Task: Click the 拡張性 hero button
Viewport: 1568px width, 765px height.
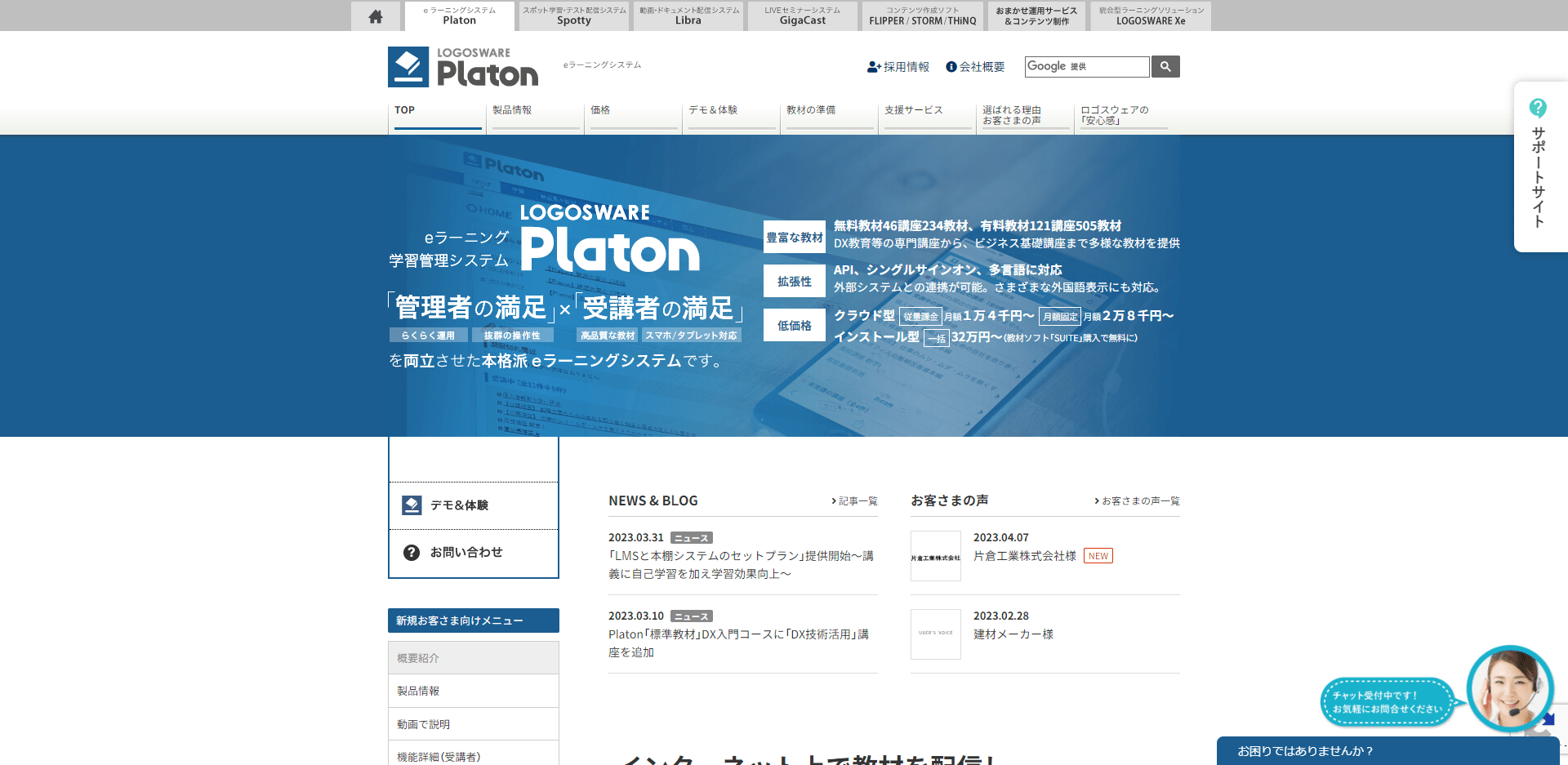Action: [795, 281]
